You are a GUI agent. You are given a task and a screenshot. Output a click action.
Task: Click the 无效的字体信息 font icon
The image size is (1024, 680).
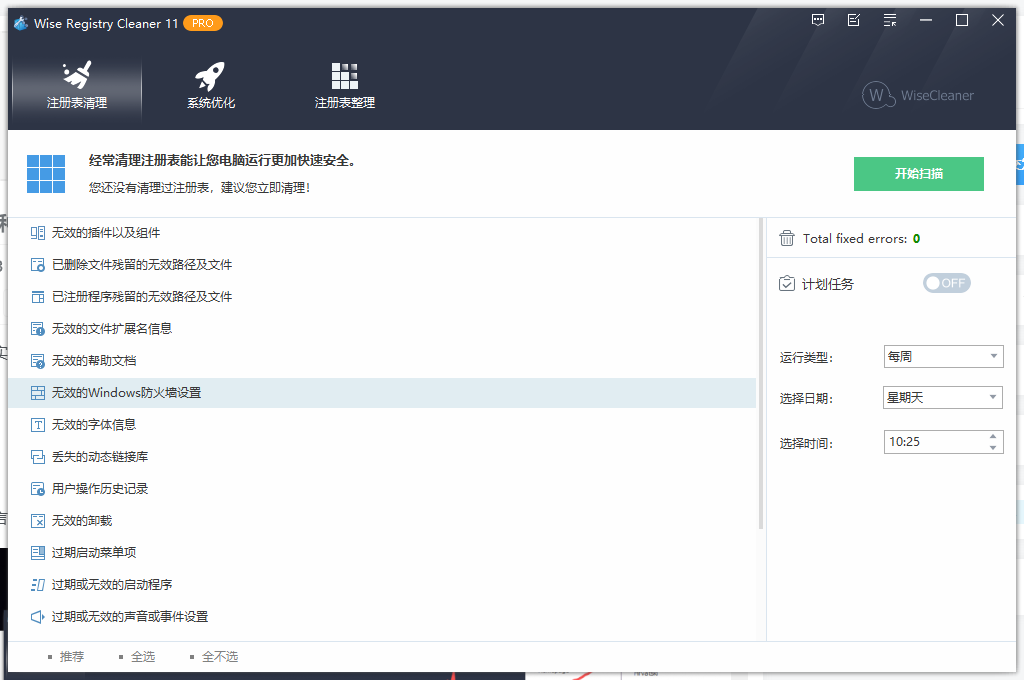tap(38, 425)
